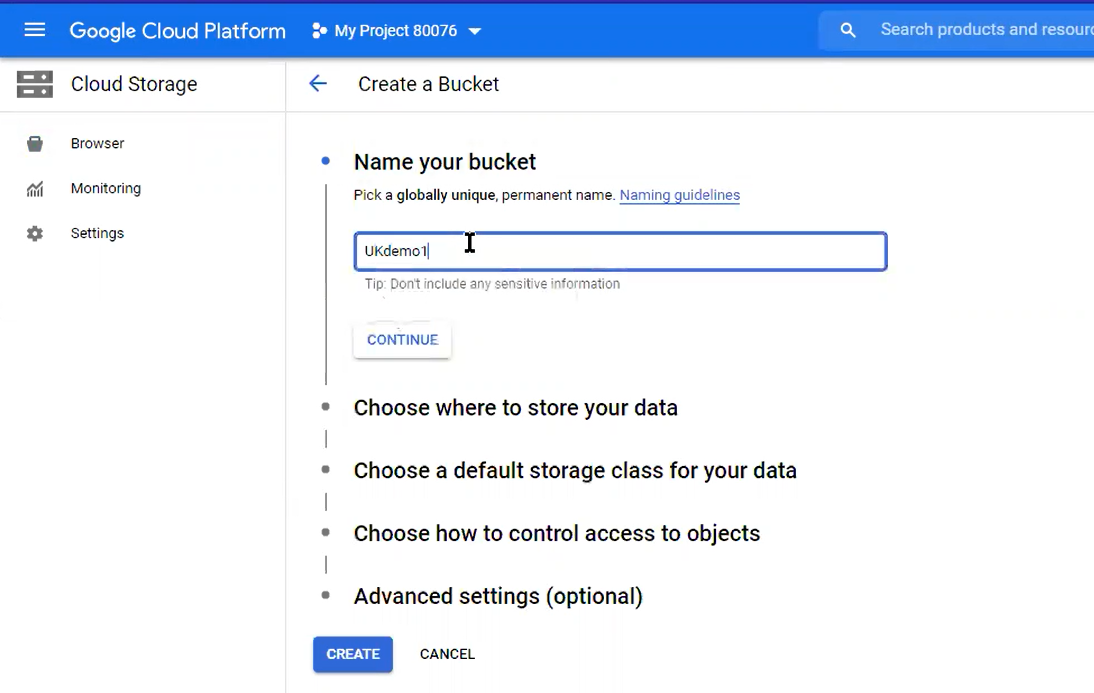Expand Choose where to store your data
Viewport: 1094px width, 693px height.
coord(516,408)
